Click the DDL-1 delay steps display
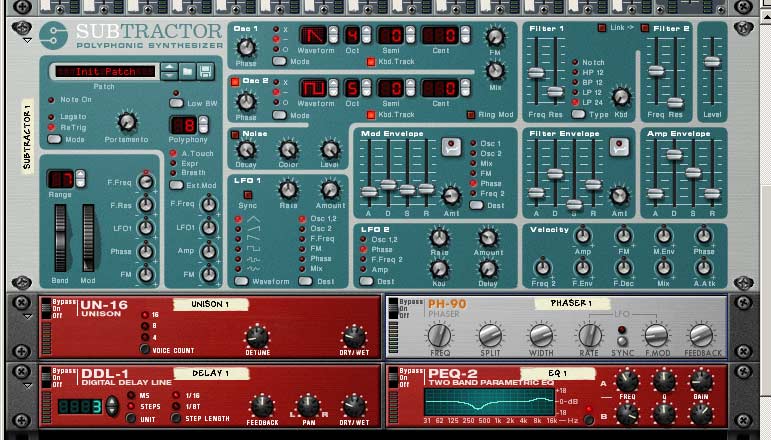This screenshot has width=771, height=440. tap(80, 407)
